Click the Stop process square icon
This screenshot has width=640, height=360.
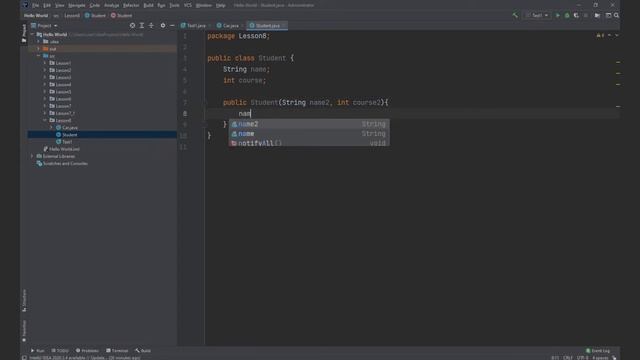(586, 15)
